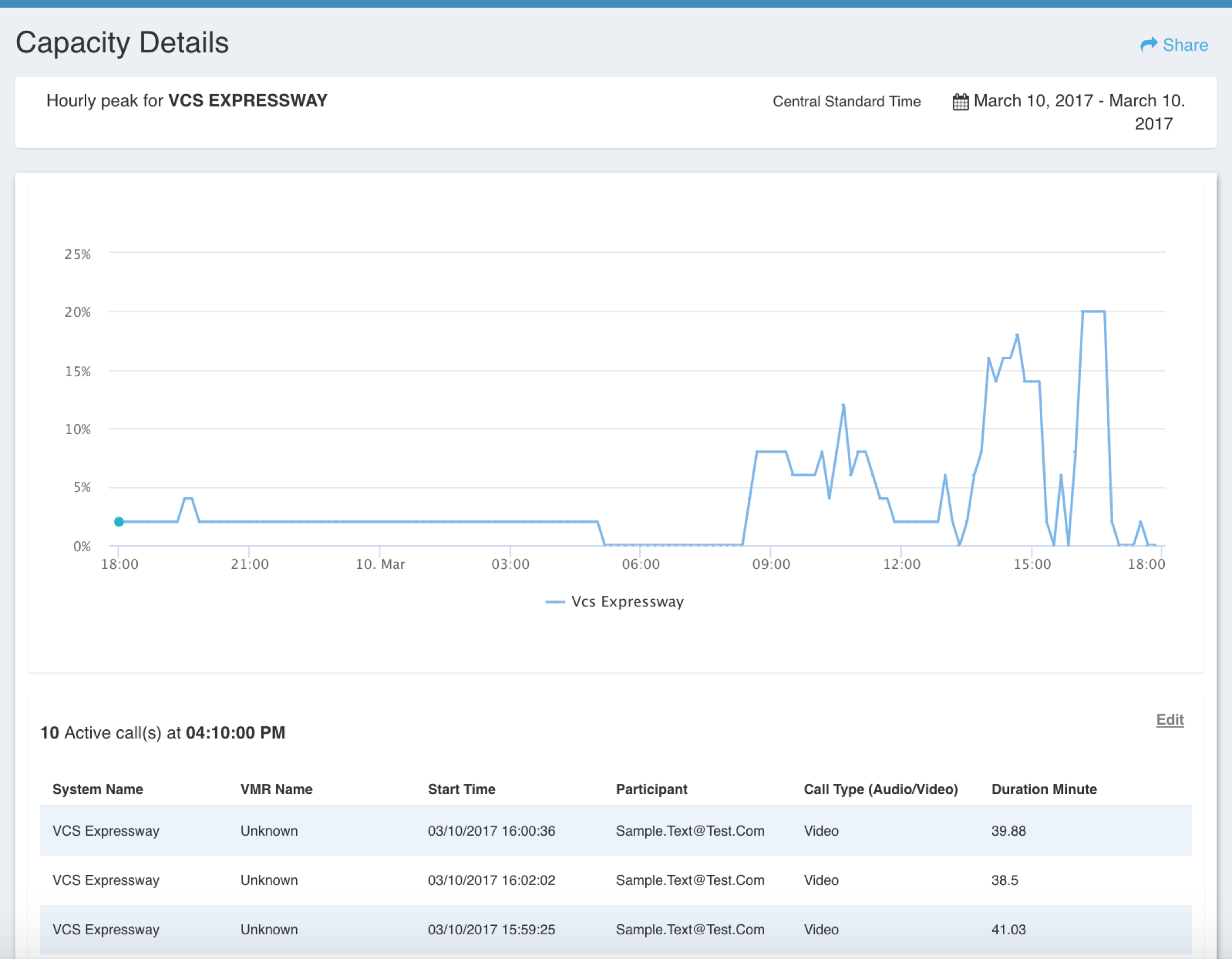1232x959 pixels.
Task: Click the VCS EXPRESSWAY hourly peak title
Action: [x=187, y=100]
